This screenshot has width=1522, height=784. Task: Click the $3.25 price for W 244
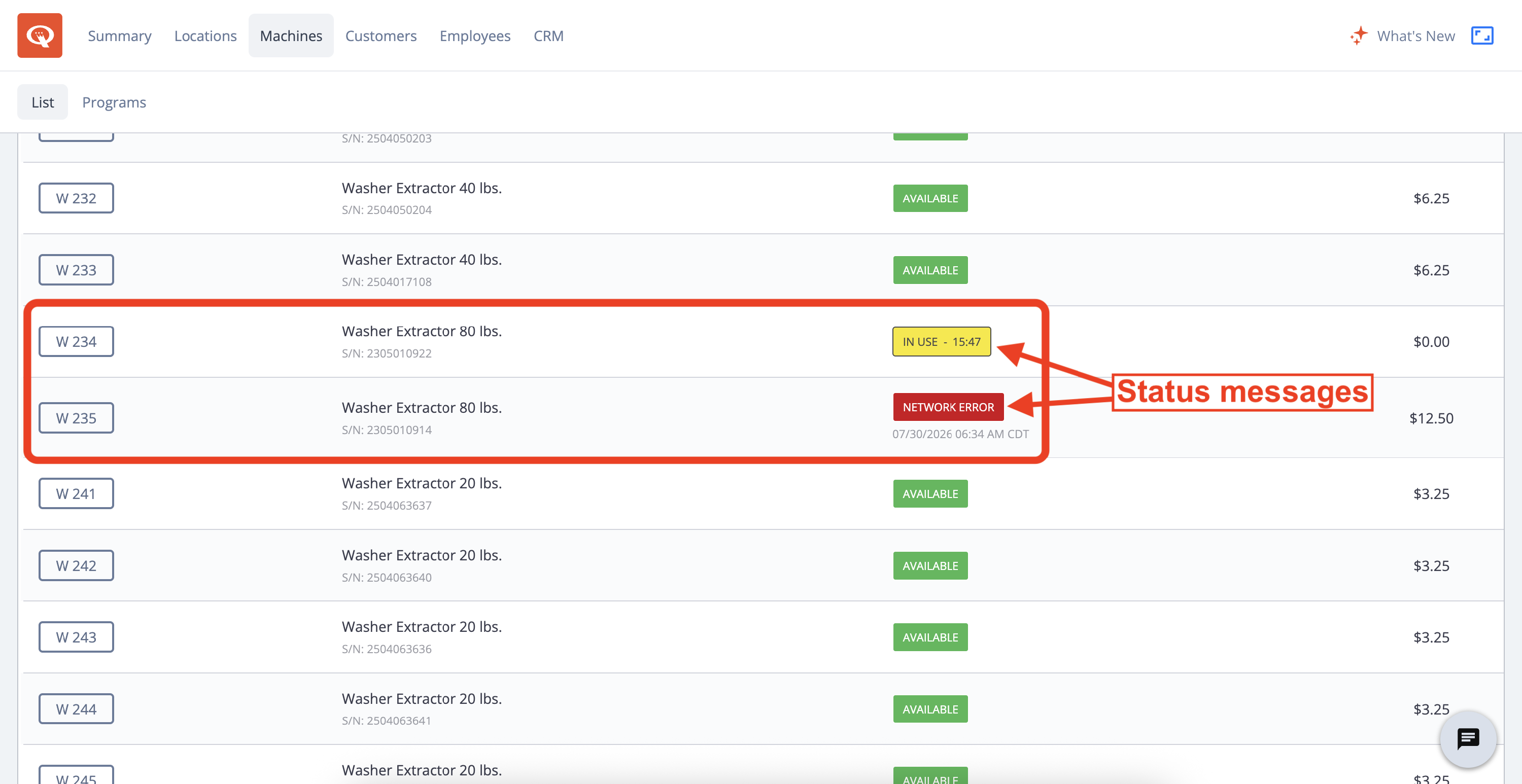[1431, 709]
